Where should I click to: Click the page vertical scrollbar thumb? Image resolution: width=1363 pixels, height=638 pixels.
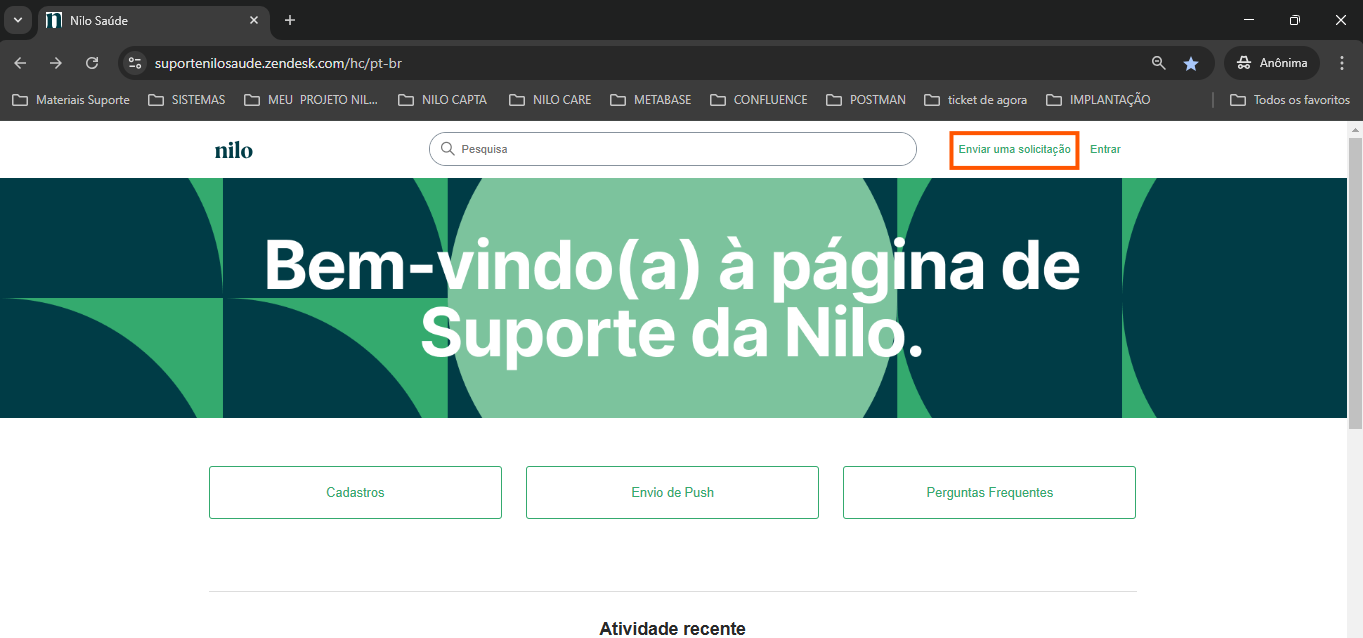(1355, 283)
